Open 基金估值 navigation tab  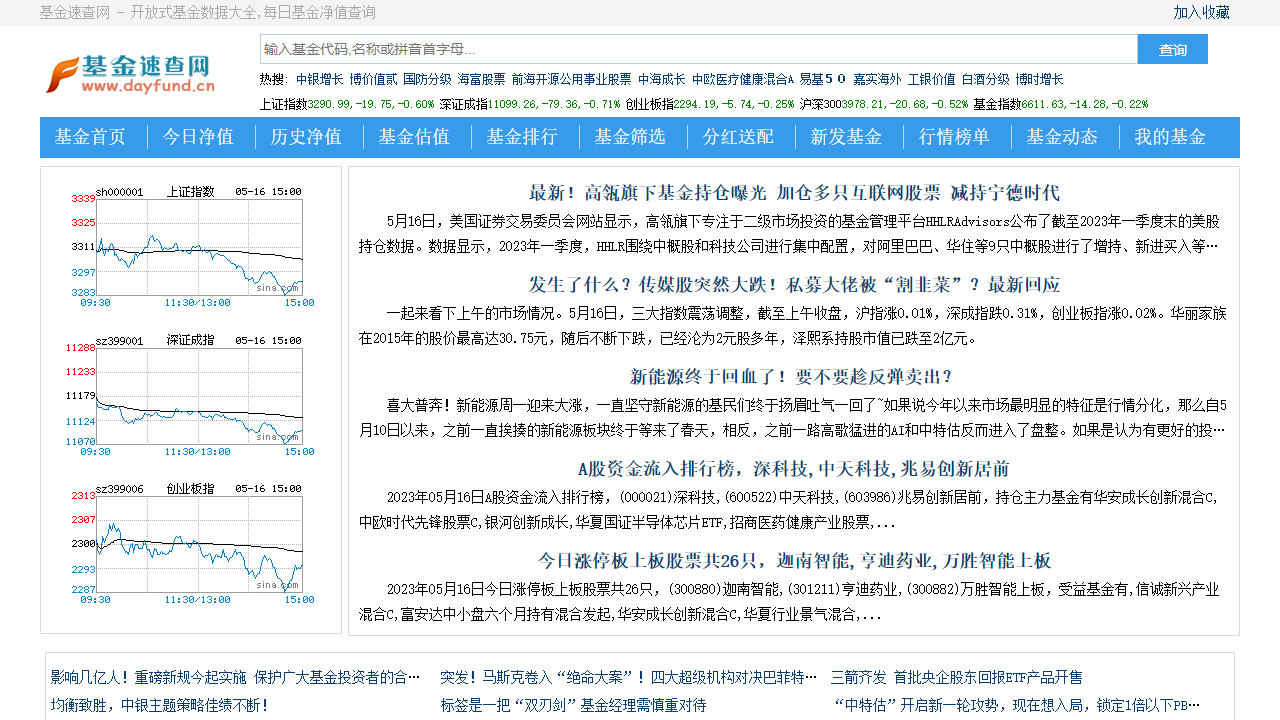coord(414,137)
